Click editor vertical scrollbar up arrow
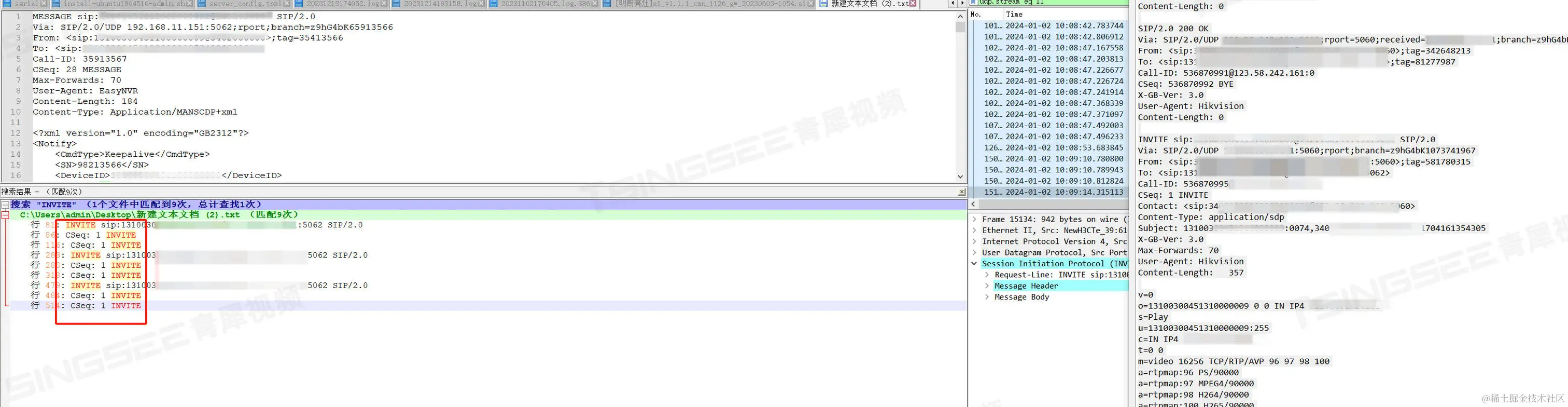Screen dimensions: 1568x407 tap(960, 17)
